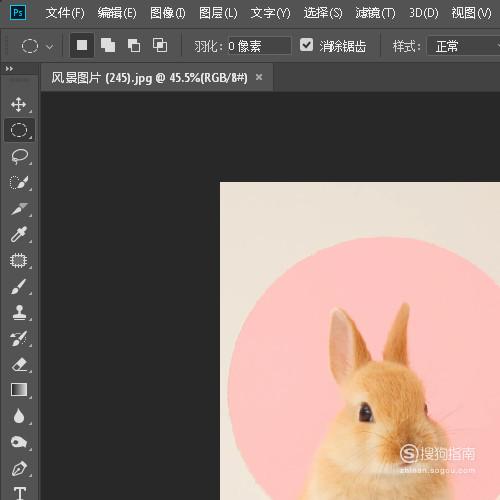Open the 编辑(E) menu
The image size is (500, 500).
(117, 13)
